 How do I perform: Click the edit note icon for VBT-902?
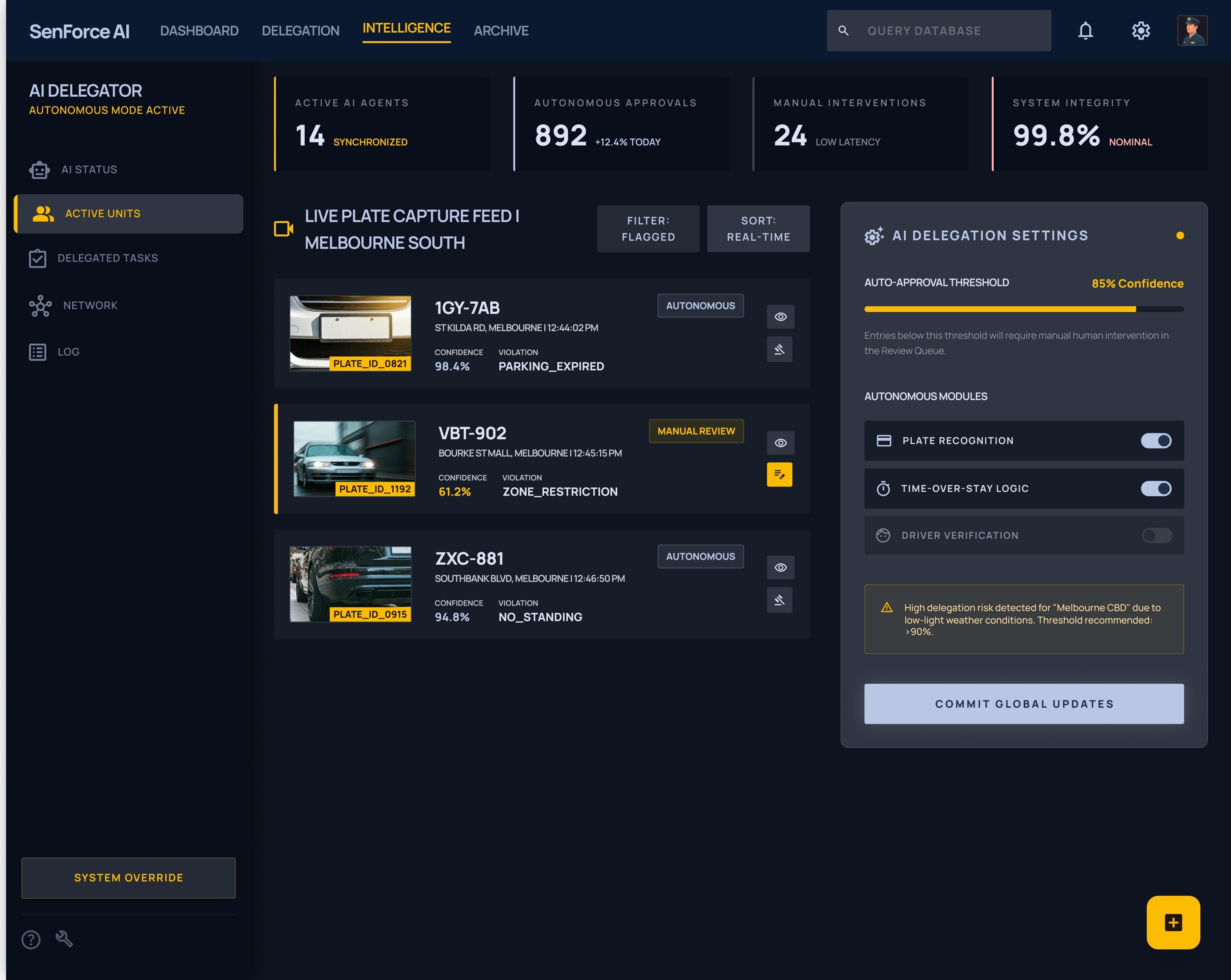pyautogui.click(x=779, y=475)
